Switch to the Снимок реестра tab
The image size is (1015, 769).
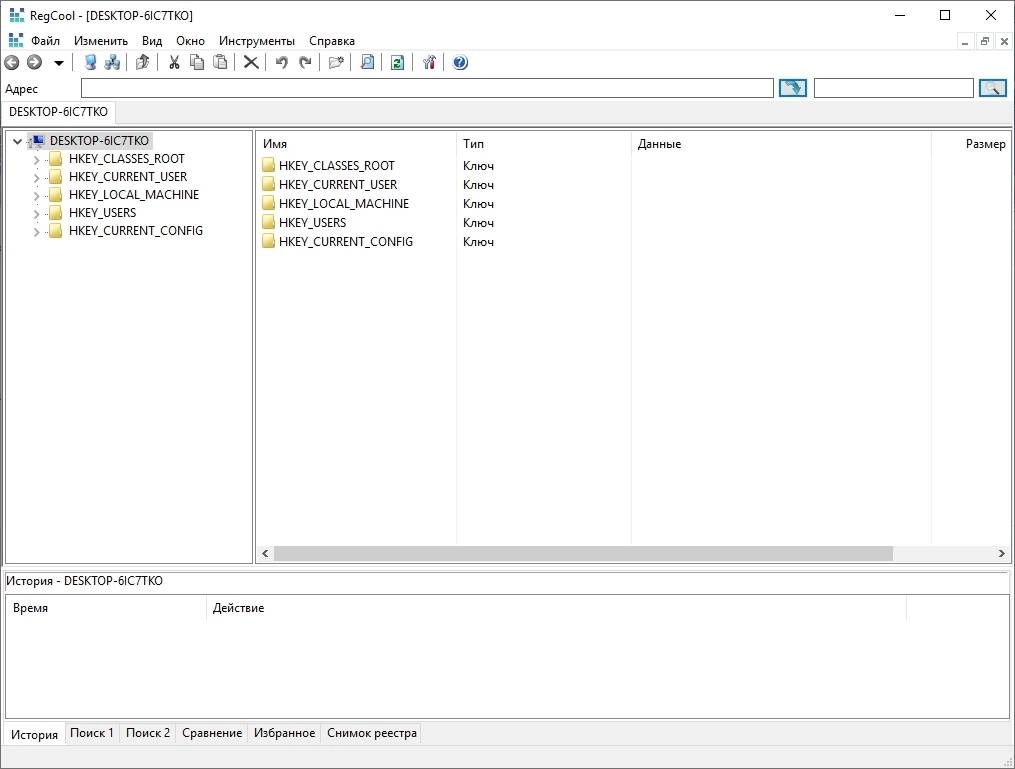pyautogui.click(x=372, y=733)
